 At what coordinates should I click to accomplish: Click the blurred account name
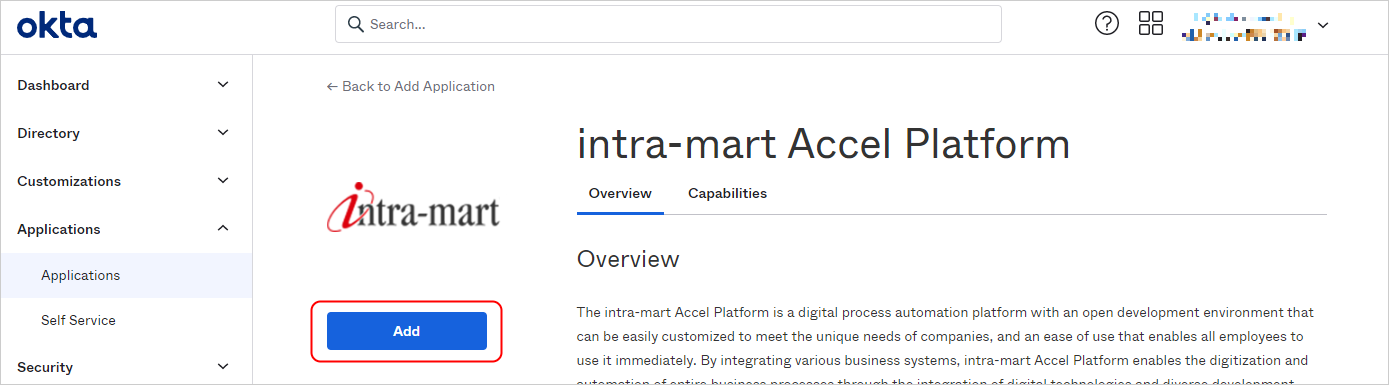pos(1245,26)
